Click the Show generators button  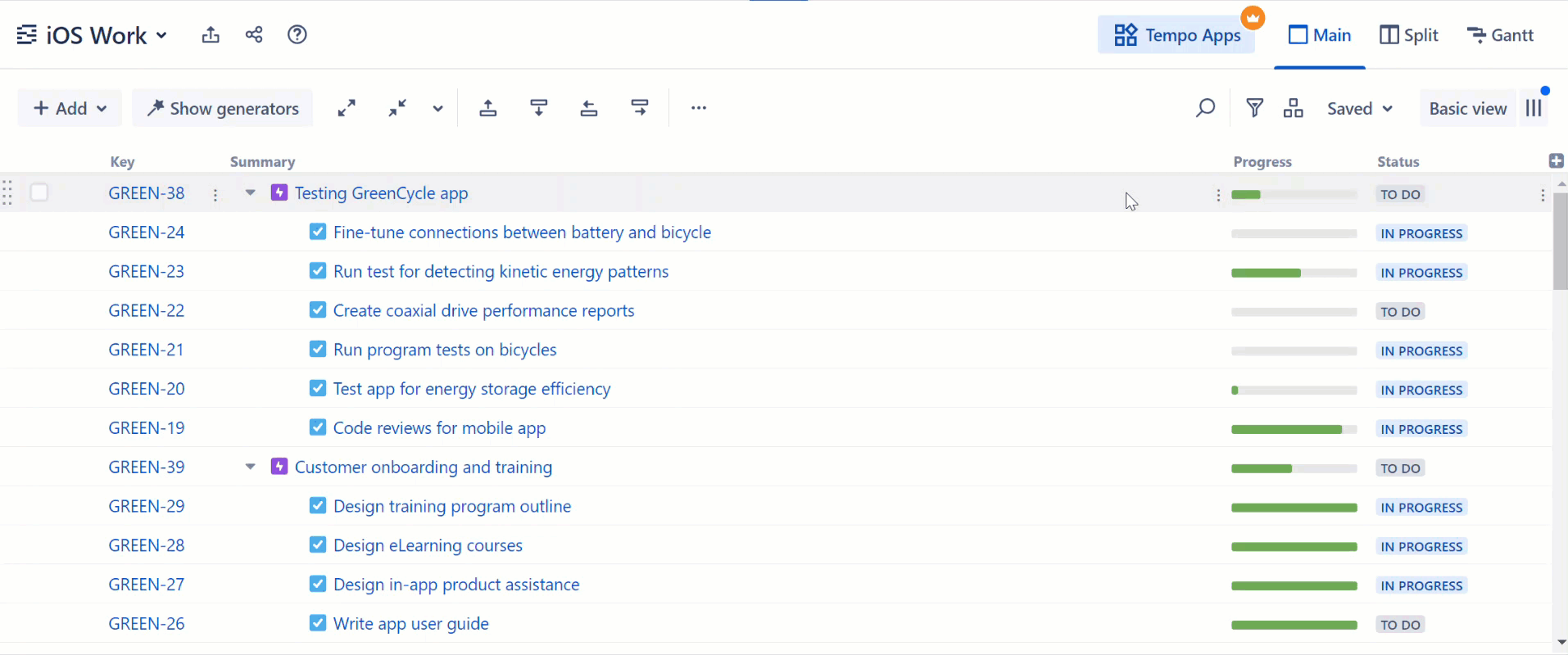[223, 108]
